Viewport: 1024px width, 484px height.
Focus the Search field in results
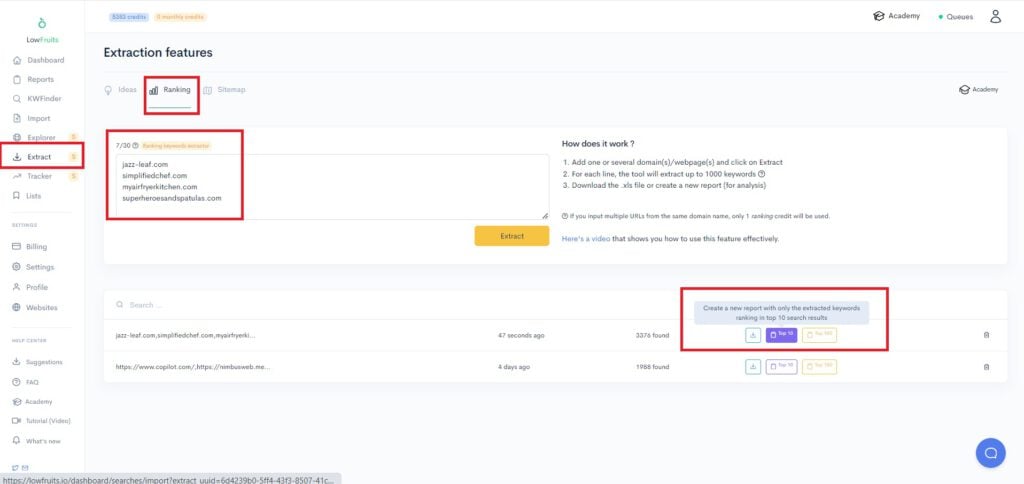[x=300, y=304]
